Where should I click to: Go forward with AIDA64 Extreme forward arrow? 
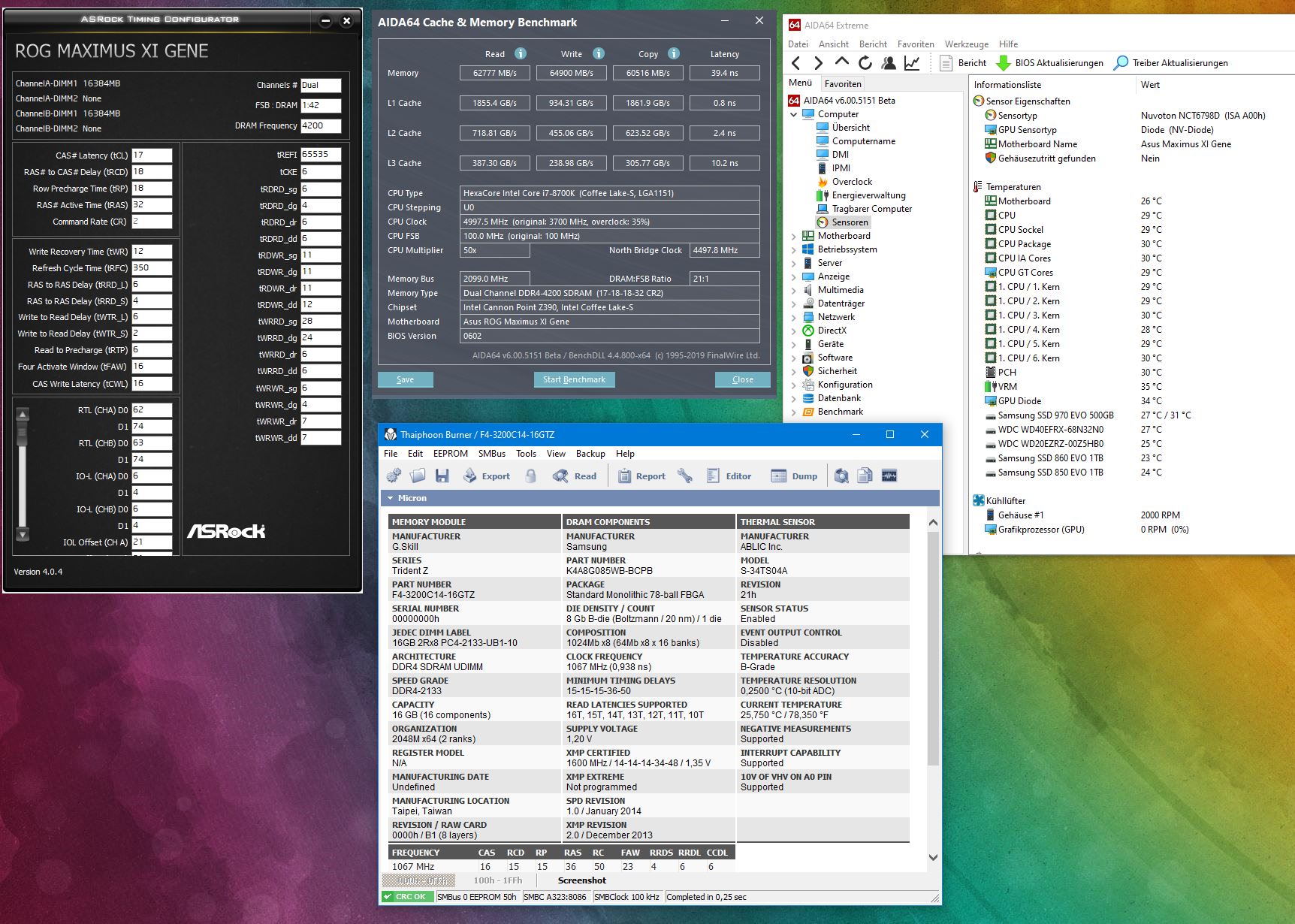click(x=819, y=63)
